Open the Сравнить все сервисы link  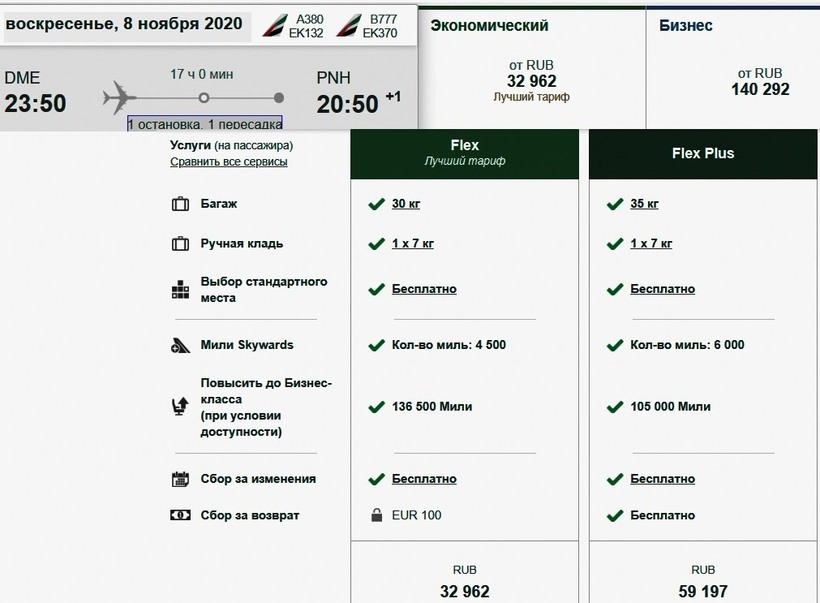(x=228, y=161)
